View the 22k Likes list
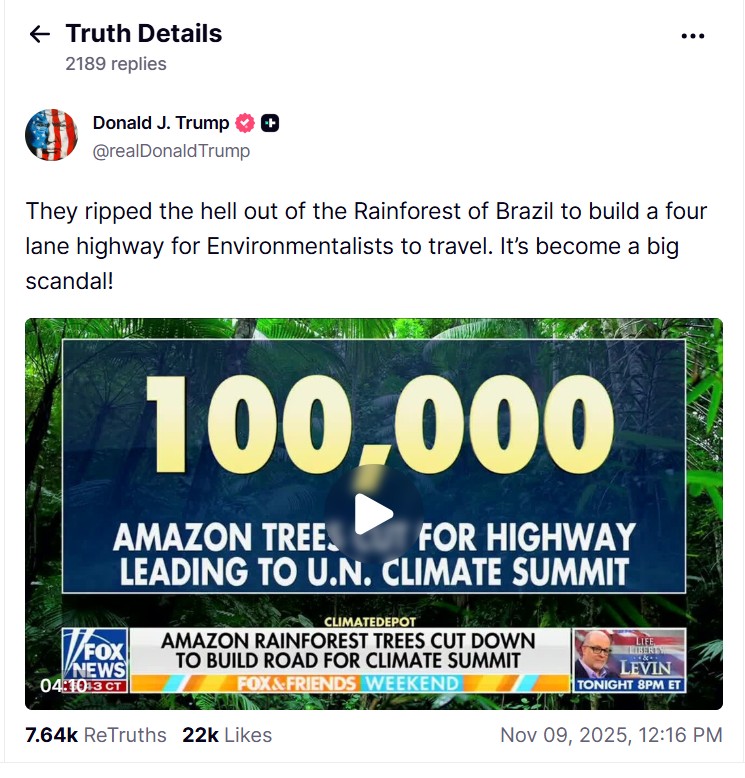Viewport: 745px width, 778px height. [227, 735]
